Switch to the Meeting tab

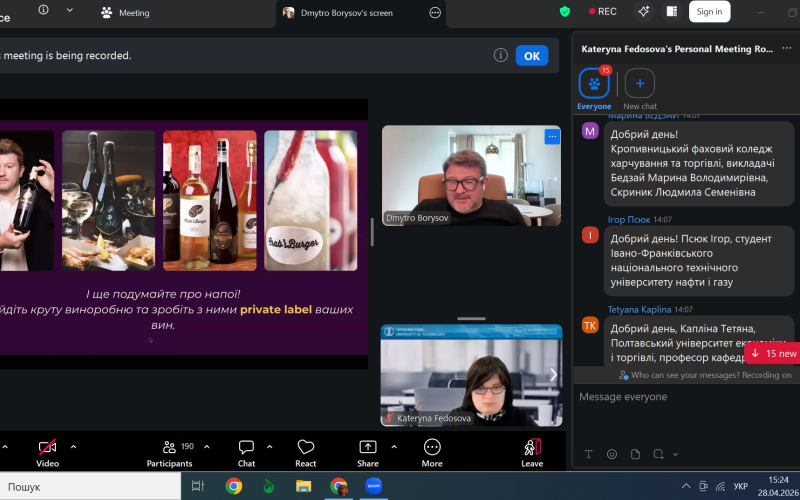coord(125,13)
